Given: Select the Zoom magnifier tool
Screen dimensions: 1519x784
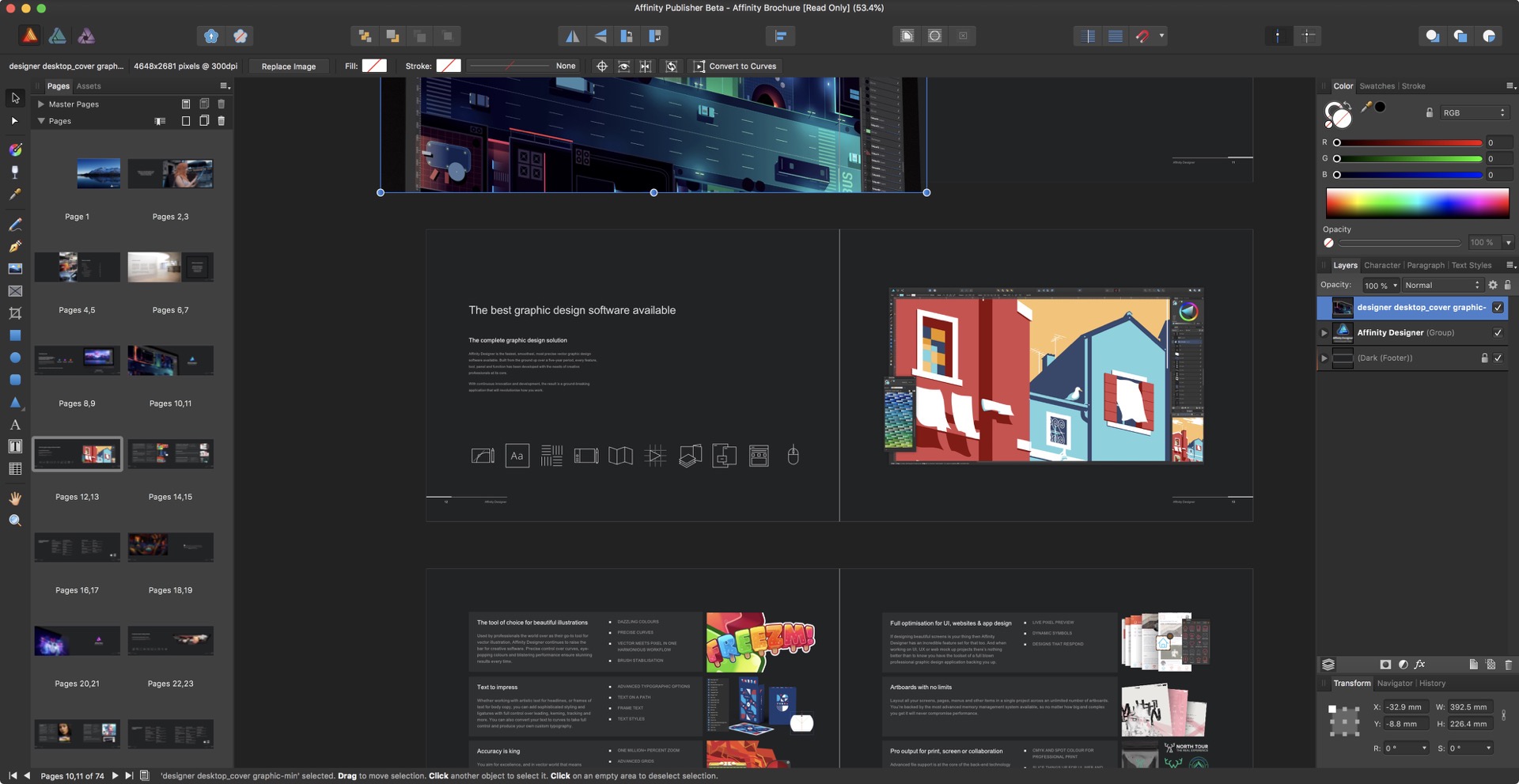Looking at the screenshot, I should (x=15, y=521).
